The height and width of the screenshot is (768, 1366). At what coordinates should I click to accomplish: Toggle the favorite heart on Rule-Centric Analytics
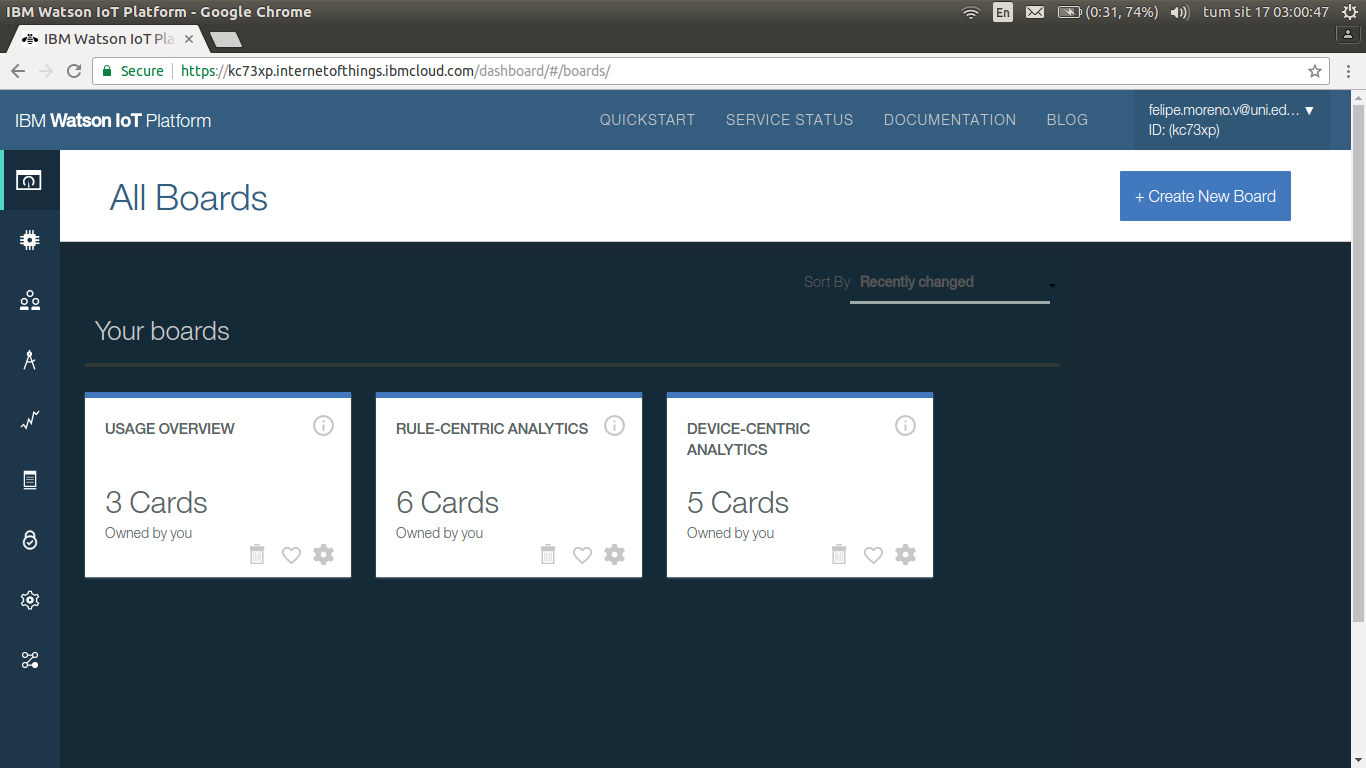pyautogui.click(x=582, y=555)
